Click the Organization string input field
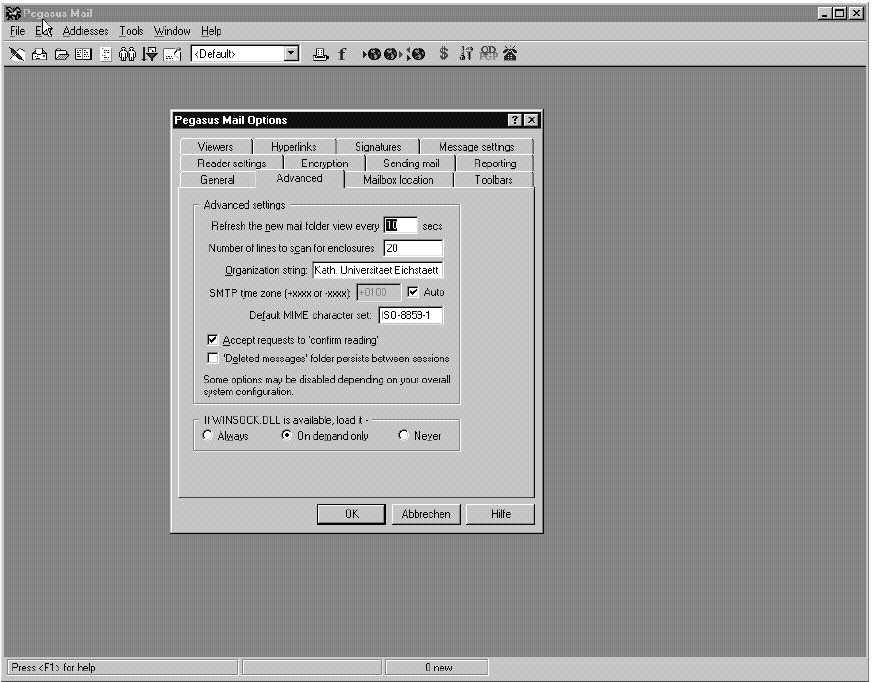This screenshot has width=872, height=682. click(x=378, y=270)
